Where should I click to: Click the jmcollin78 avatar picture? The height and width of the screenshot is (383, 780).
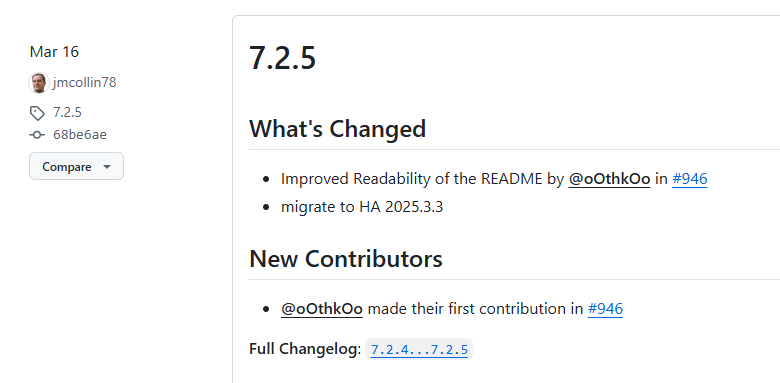pos(39,83)
